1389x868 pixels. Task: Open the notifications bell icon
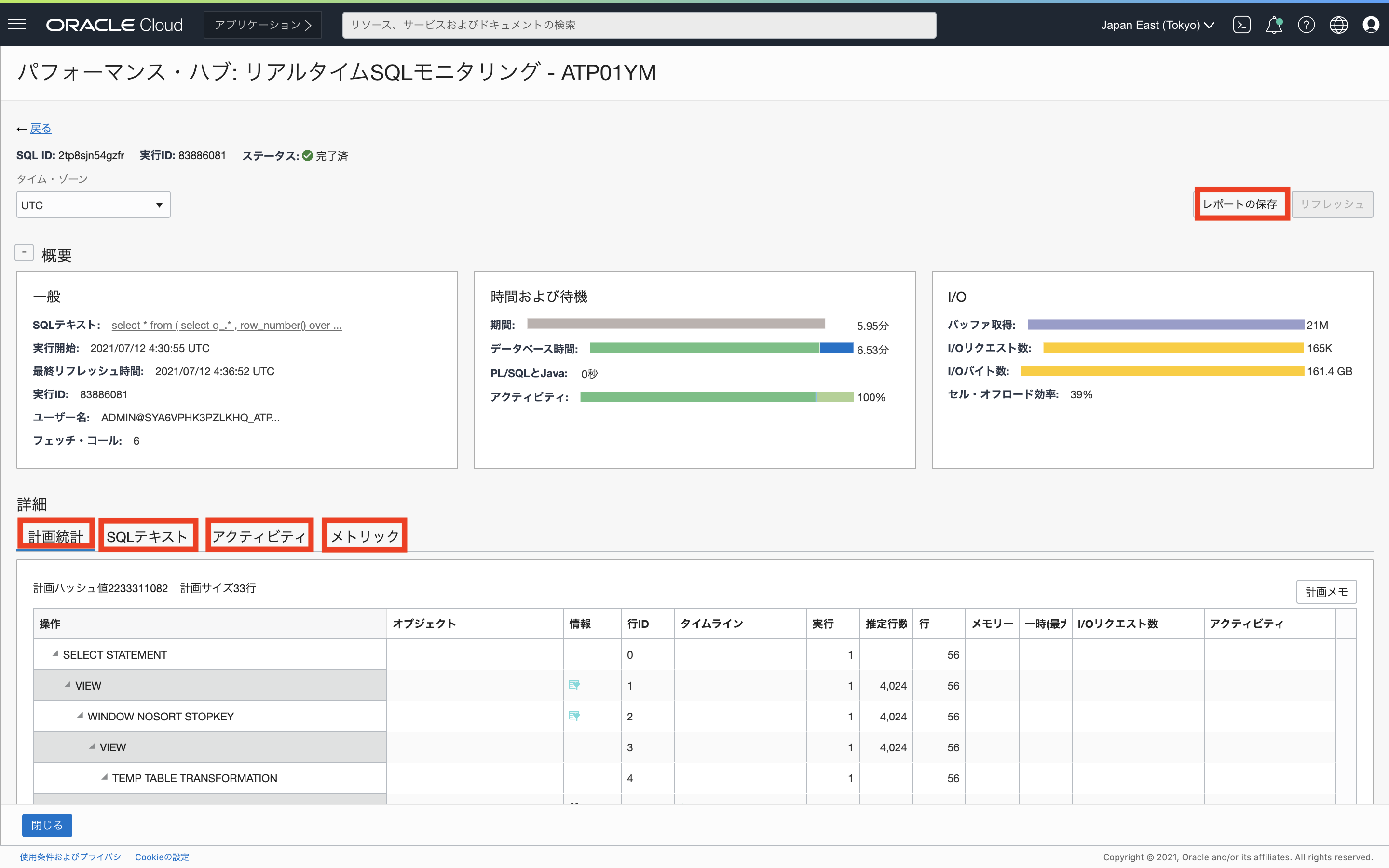[x=1274, y=25]
